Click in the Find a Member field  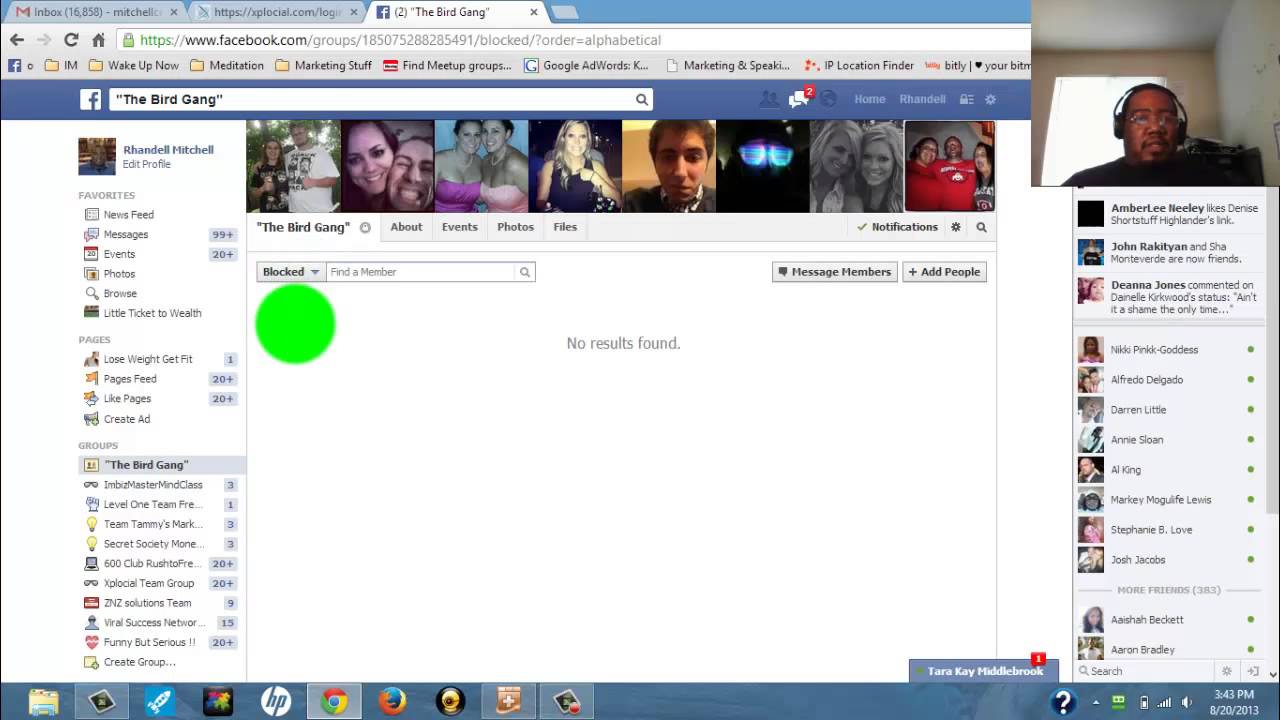[421, 272]
